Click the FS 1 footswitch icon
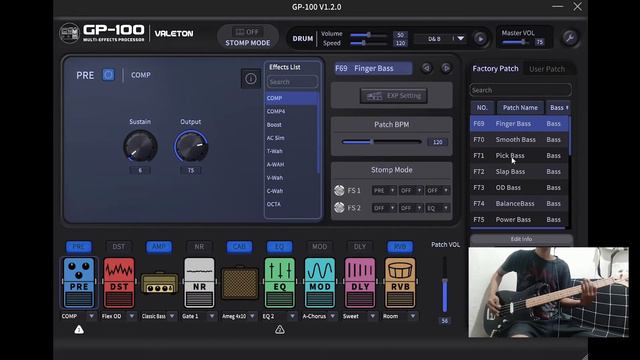This screenshot has height=360, width=640. coord(339,190)
